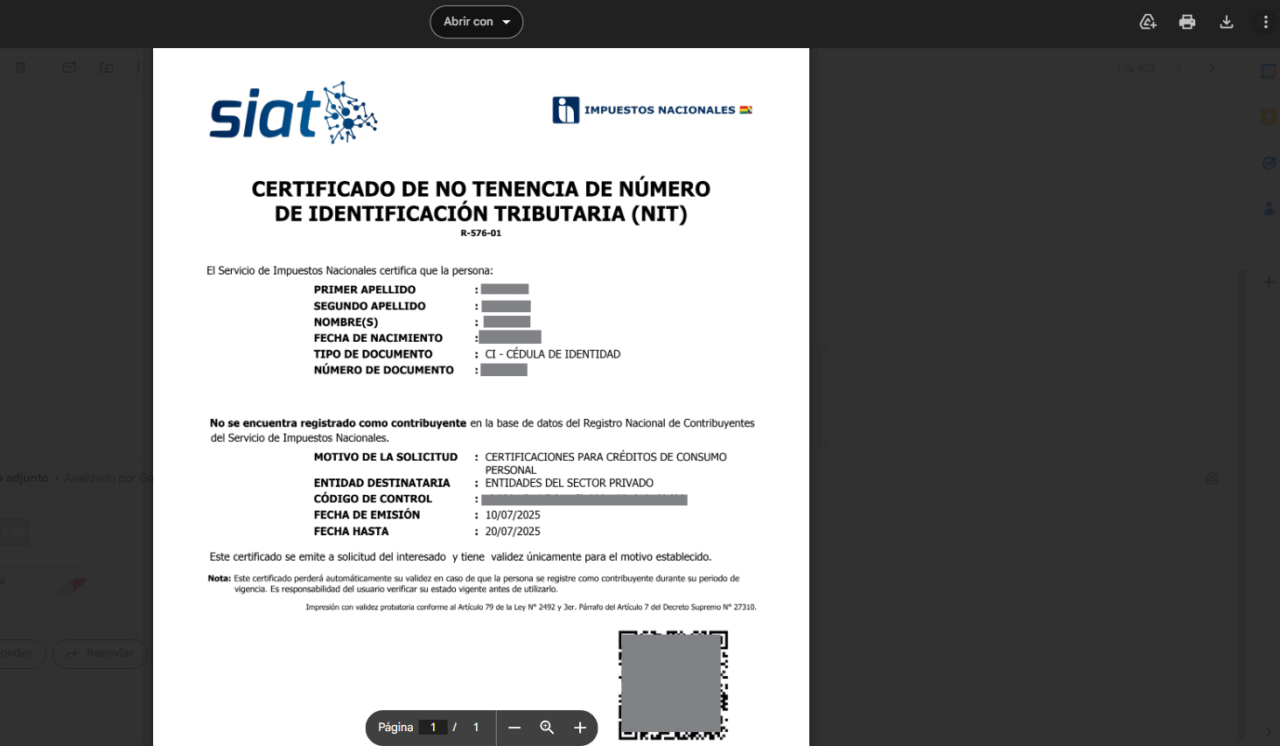This screenshot has width=1280, height=746.
Task: Open the Abrir con dropdown
Action: coord(476,21)
